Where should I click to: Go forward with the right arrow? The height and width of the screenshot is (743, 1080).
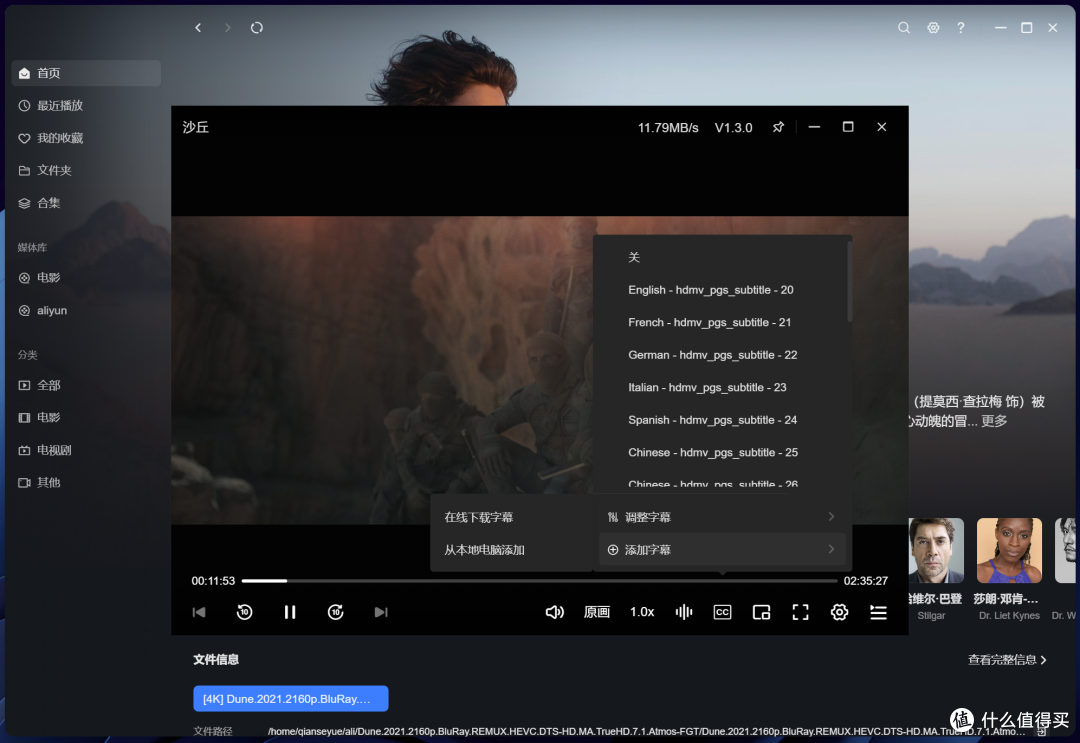(x=227, y=28)
